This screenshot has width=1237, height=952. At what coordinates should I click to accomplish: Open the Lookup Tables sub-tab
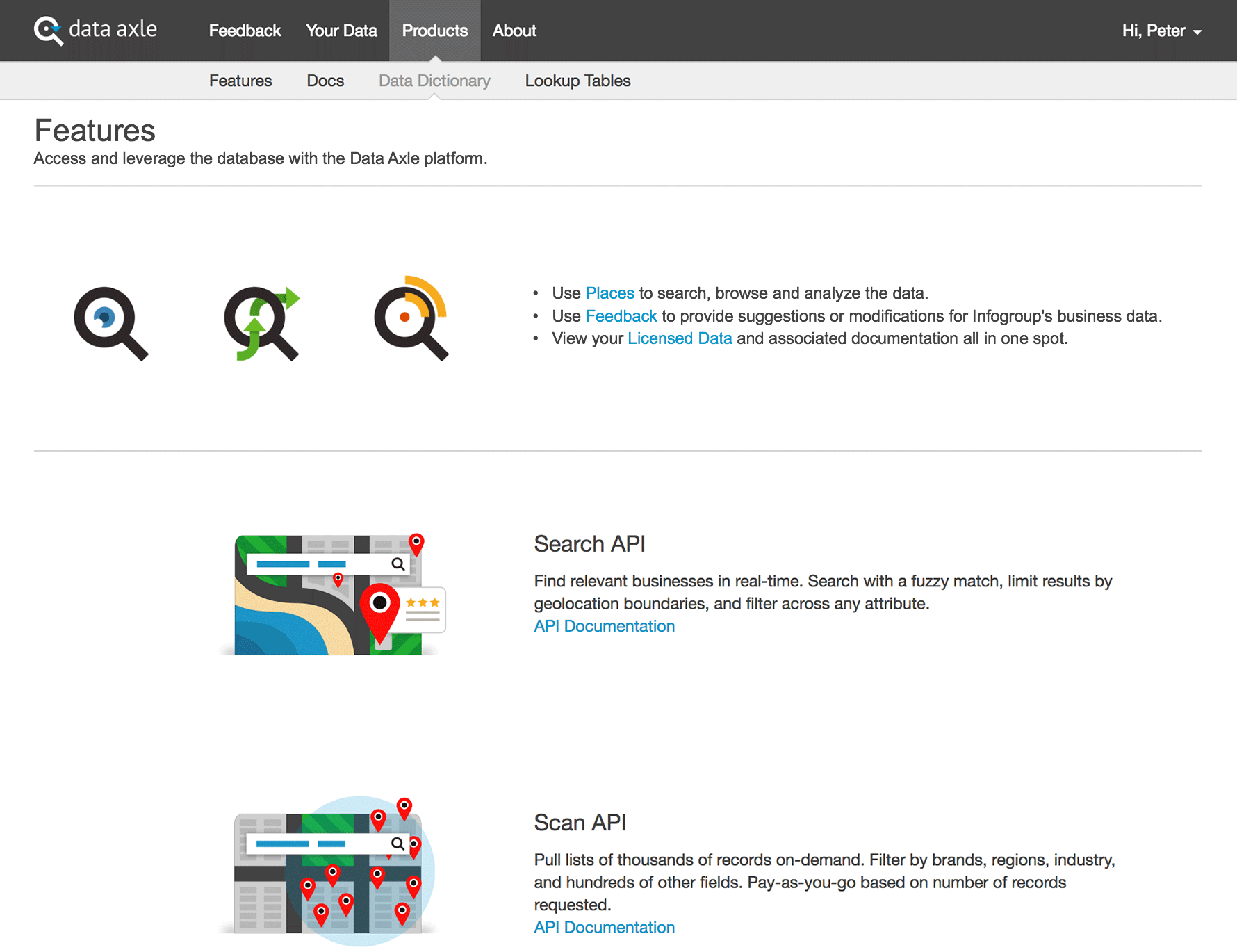(x=577, y=81)
